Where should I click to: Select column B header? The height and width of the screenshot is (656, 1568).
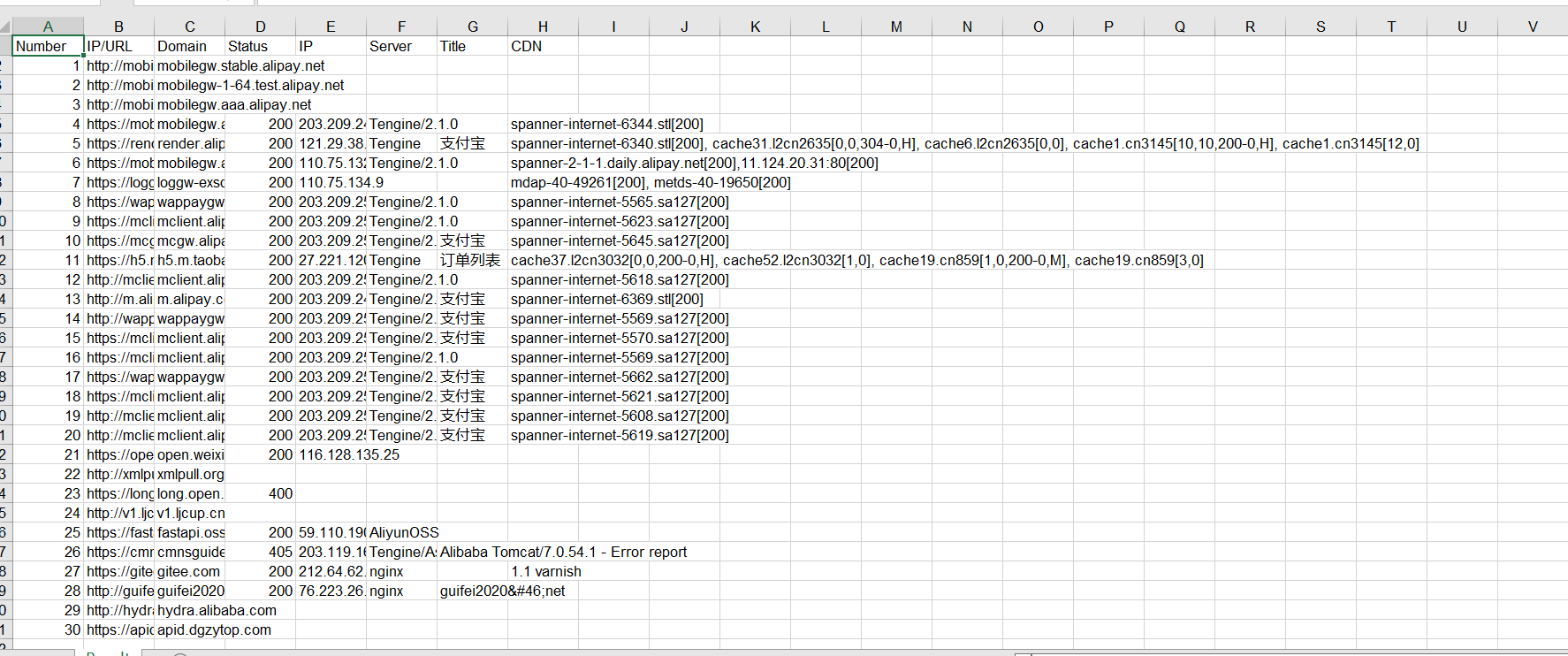pos(118,27)
